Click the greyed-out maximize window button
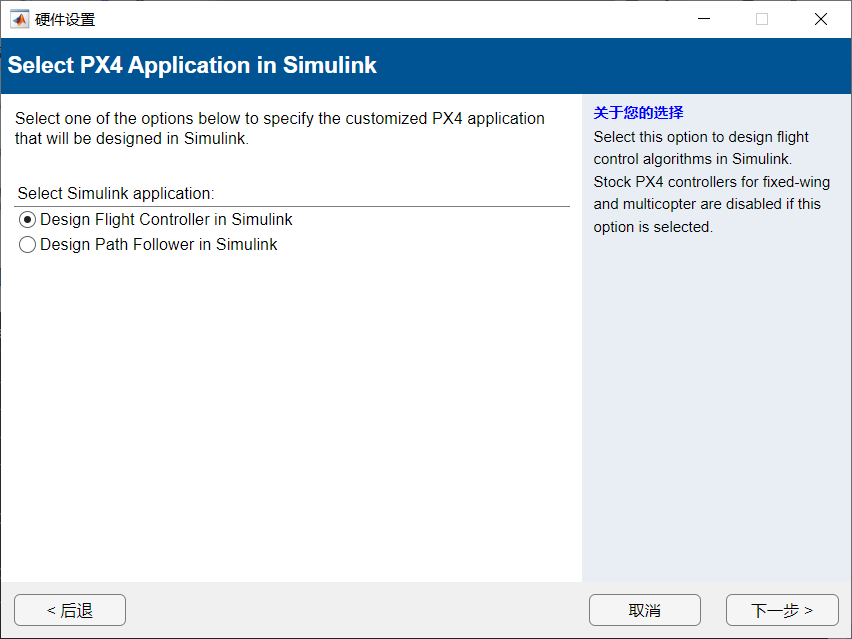This screenshot has width=852, height=639. click(x=762, y=19)
